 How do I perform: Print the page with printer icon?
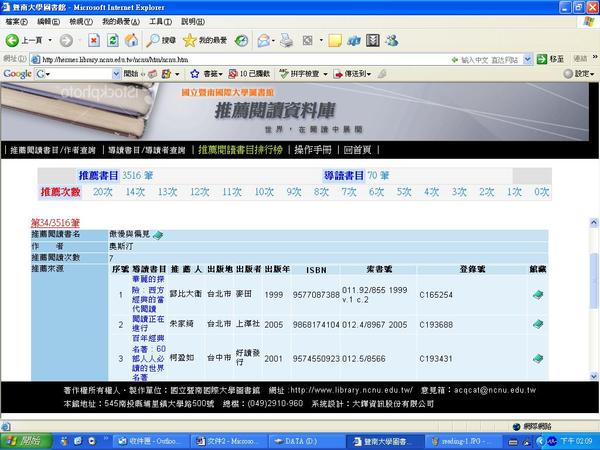point(287,40)
